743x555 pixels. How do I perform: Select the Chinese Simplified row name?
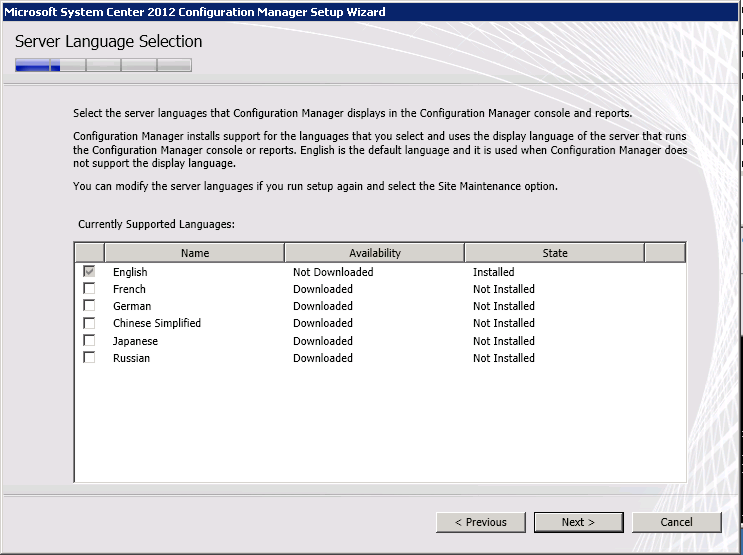157,323
